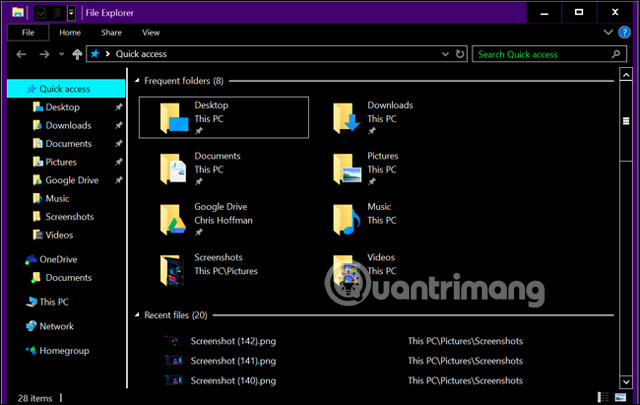The width and height of the screenshot is (640, 405).
Task: Select Pictures in the navigation pane
Action: tap(61, 162)
